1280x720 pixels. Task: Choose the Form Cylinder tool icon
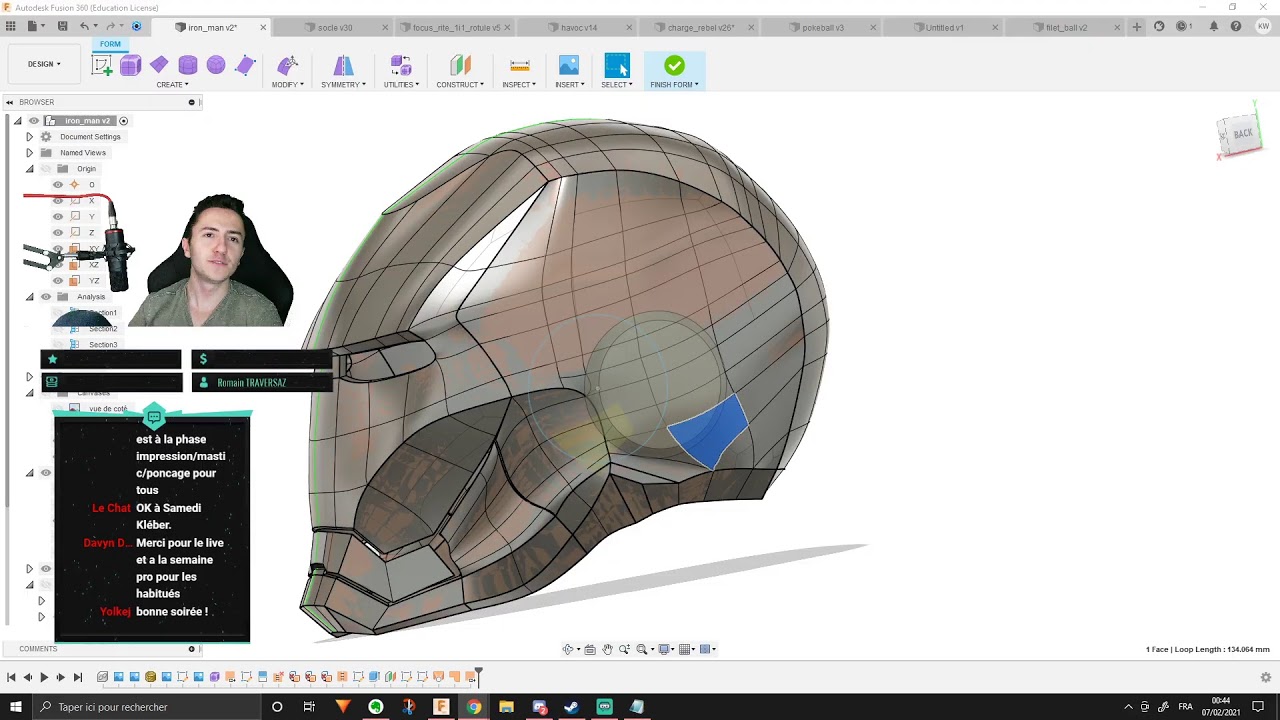tap(188, 66)
